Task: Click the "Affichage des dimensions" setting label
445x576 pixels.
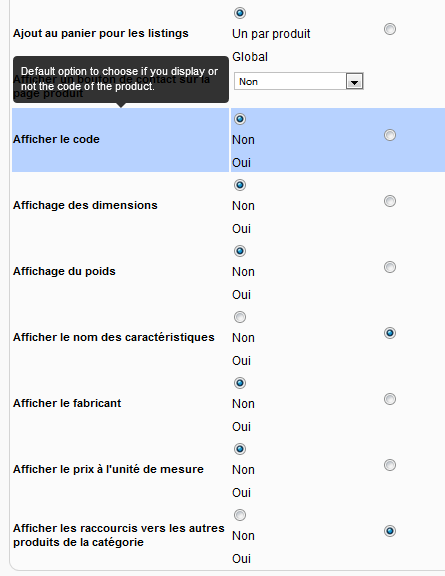Action: point(85,205)
